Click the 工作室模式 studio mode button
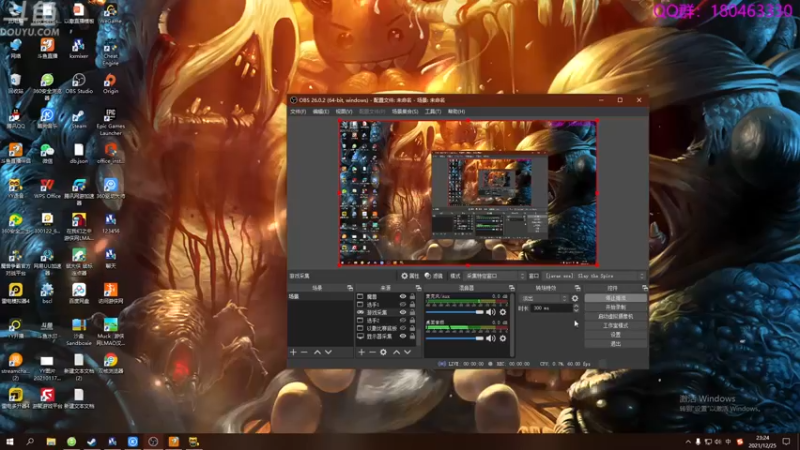800x450 pixels. [616, 326]
